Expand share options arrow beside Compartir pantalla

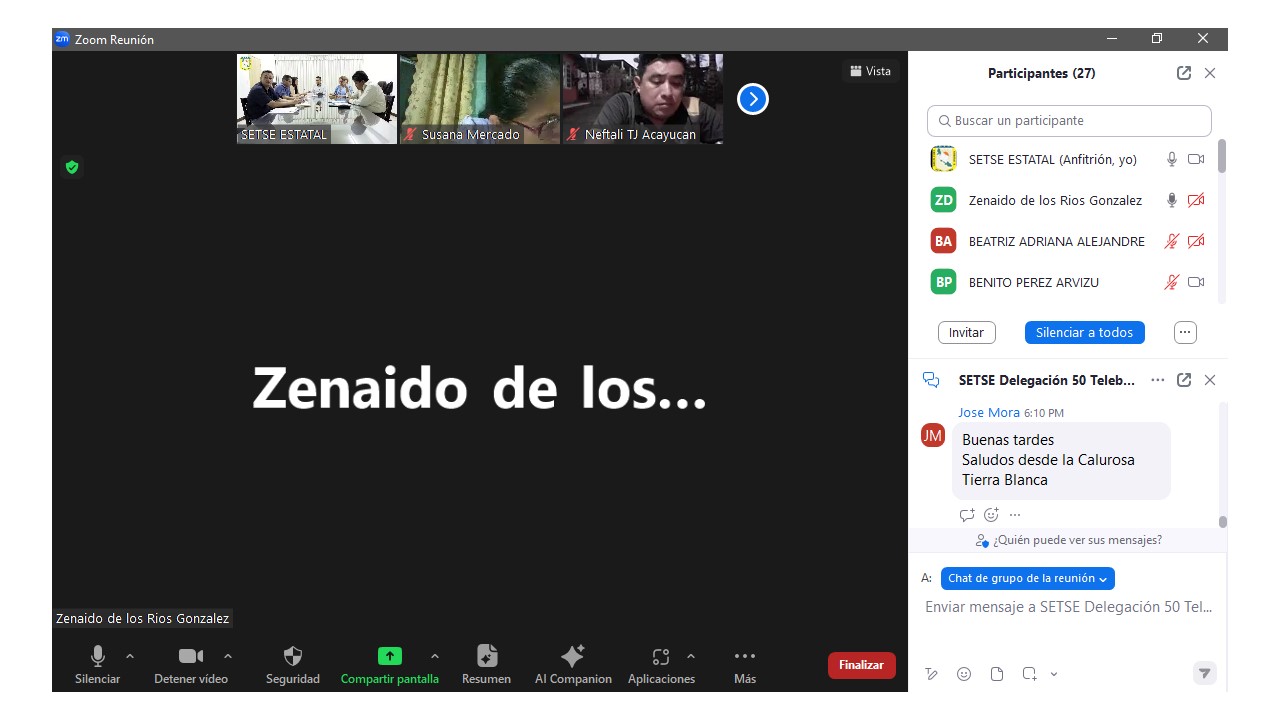pyautogui.click(x=434, y=656)
